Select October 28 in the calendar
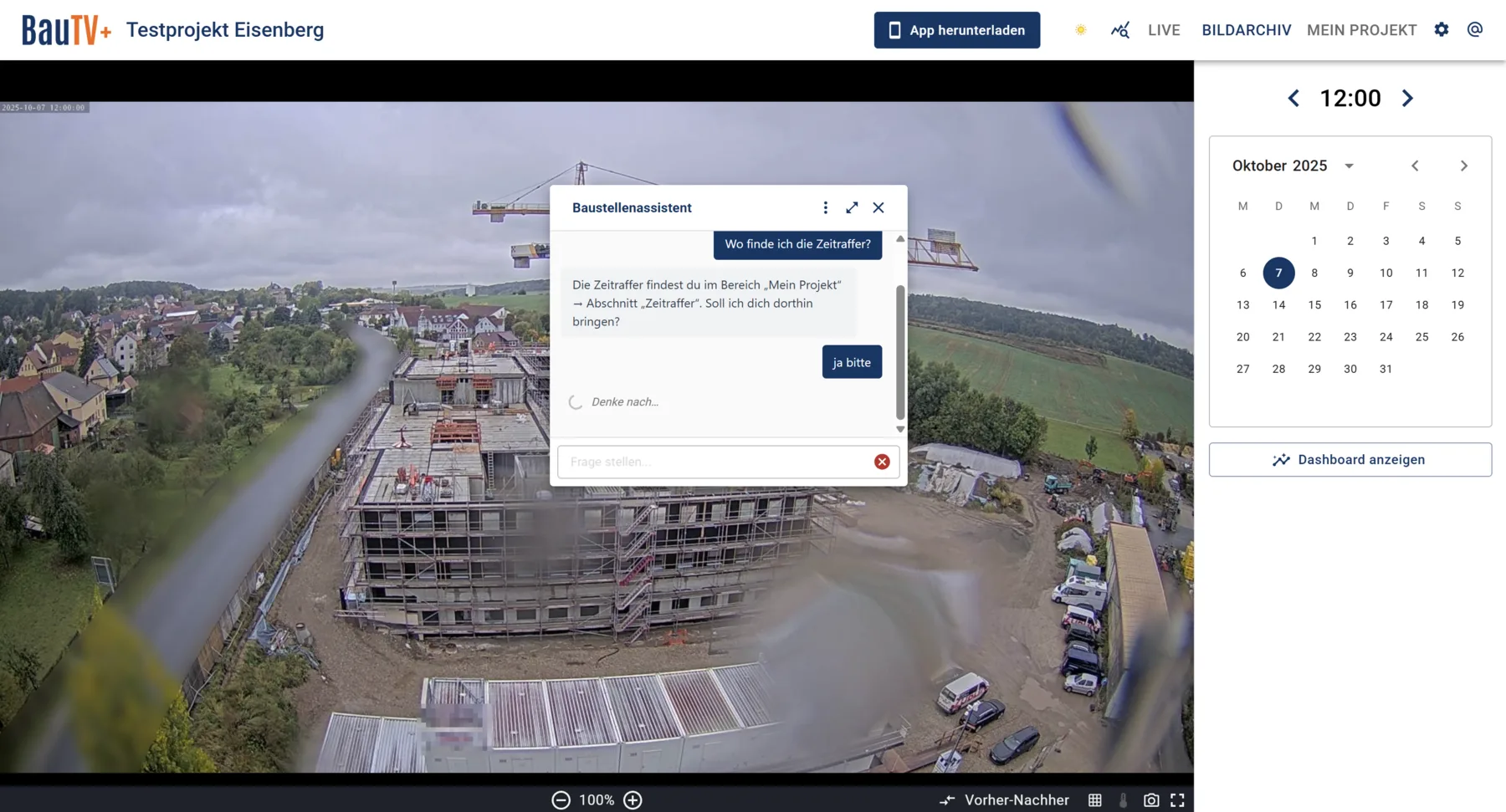The image size is (1506, 812). (x=1278, y=369)
